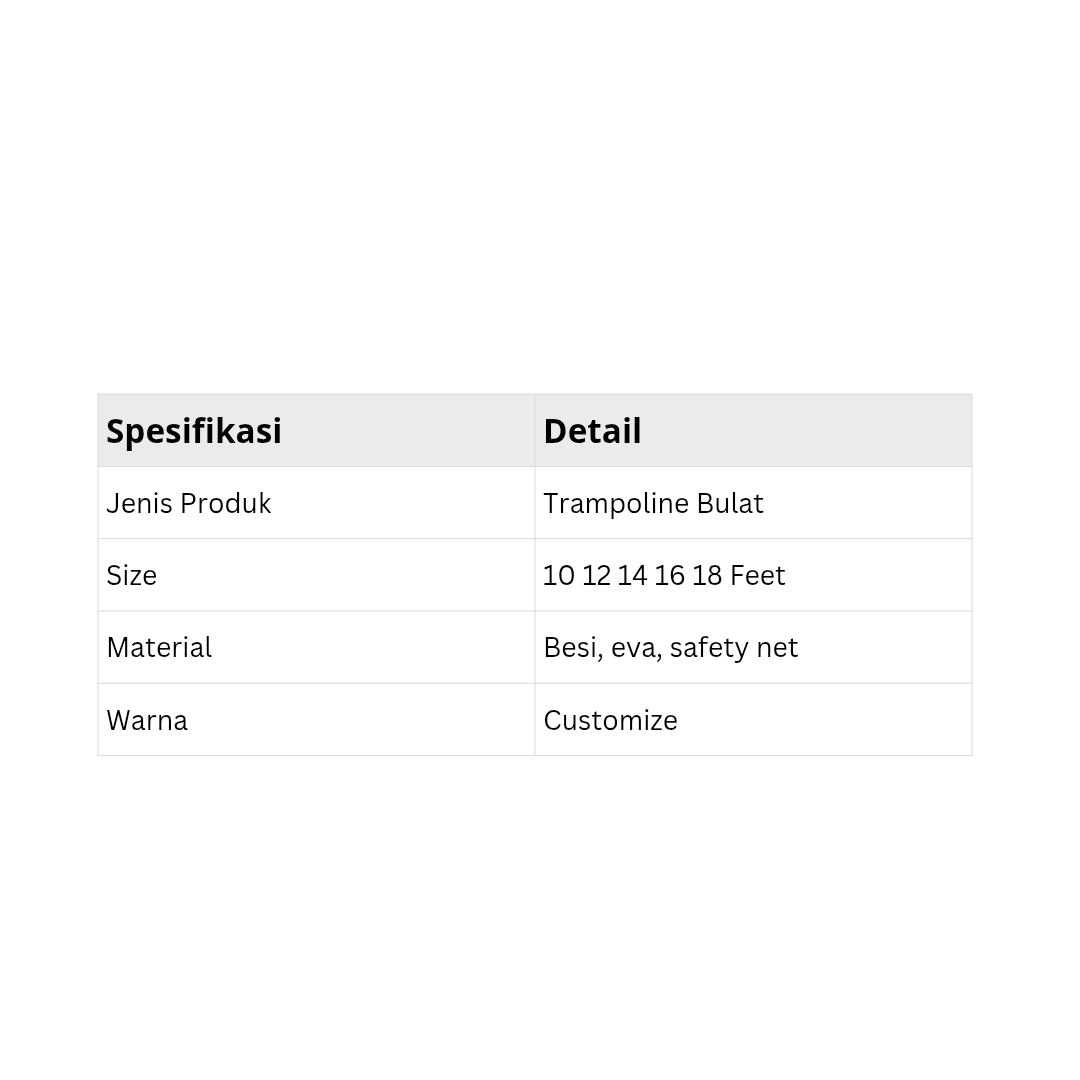Select the Material label cell
The width and height of the screenshot is (1080, 1080).
tap(315, 647)
